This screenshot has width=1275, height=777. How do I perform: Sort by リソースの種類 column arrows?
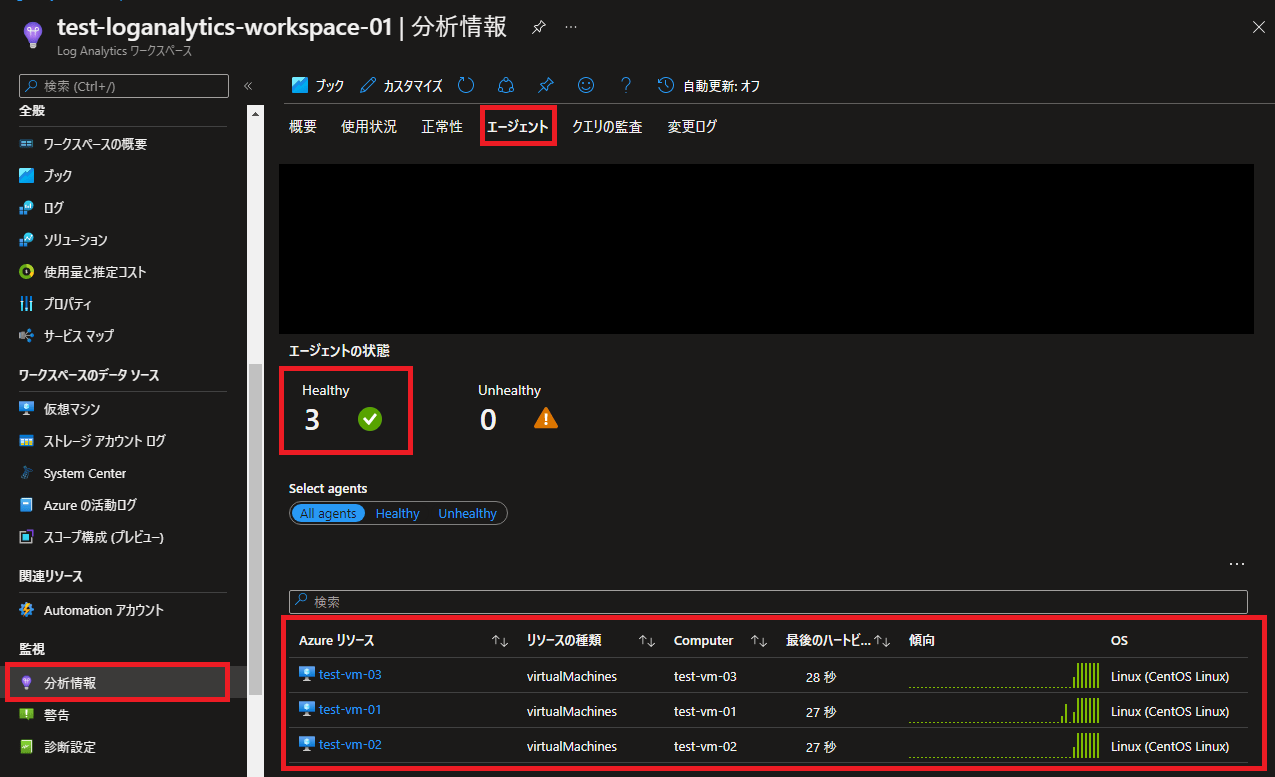[x=647, y=641]
